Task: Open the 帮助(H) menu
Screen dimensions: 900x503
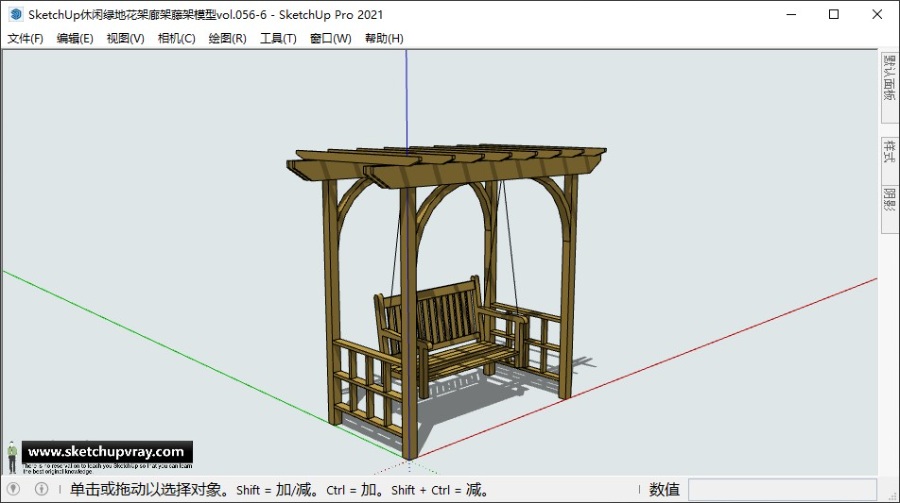Action: point(384,38)
